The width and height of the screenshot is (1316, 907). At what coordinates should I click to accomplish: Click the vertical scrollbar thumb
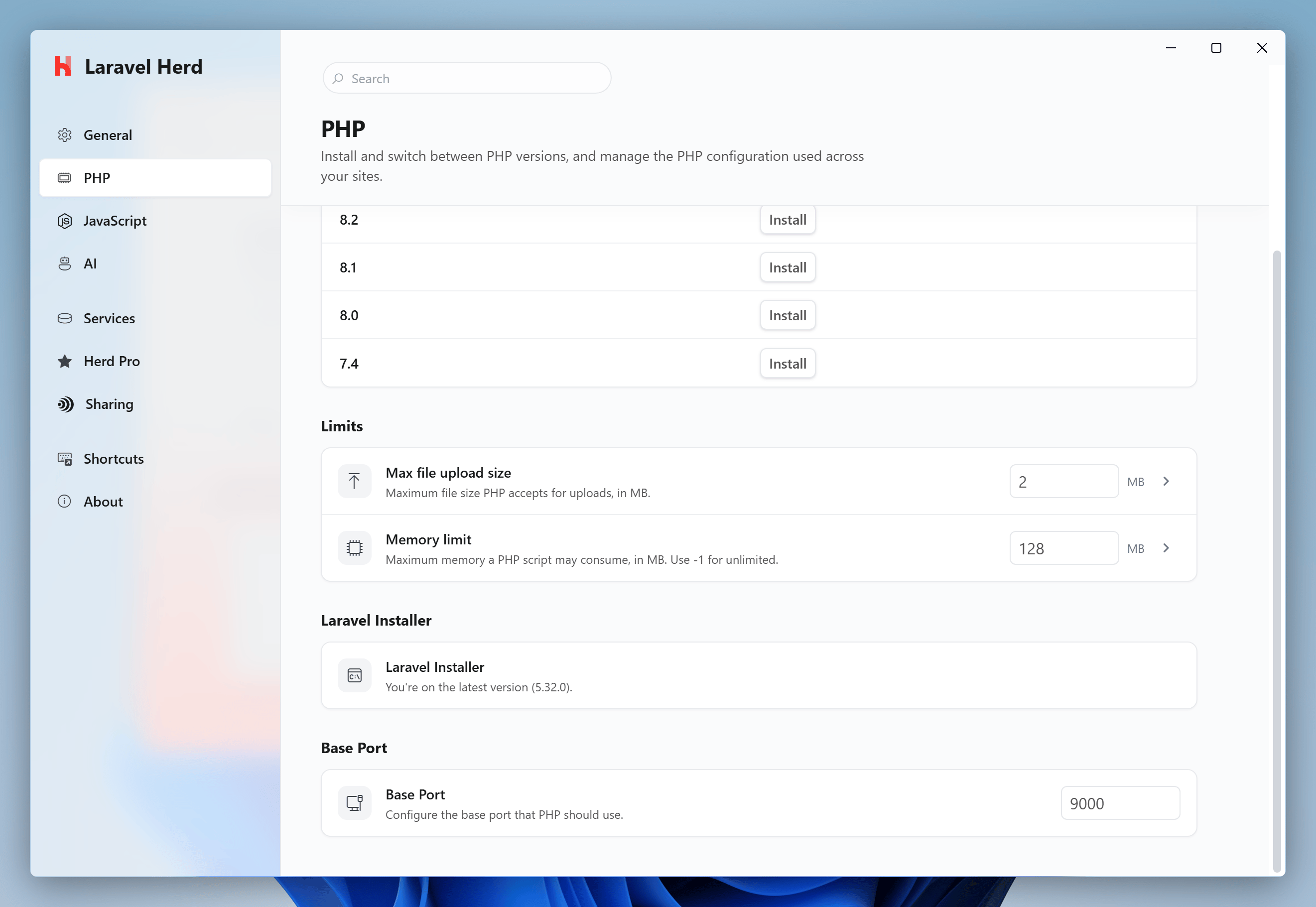point(1277,561)
